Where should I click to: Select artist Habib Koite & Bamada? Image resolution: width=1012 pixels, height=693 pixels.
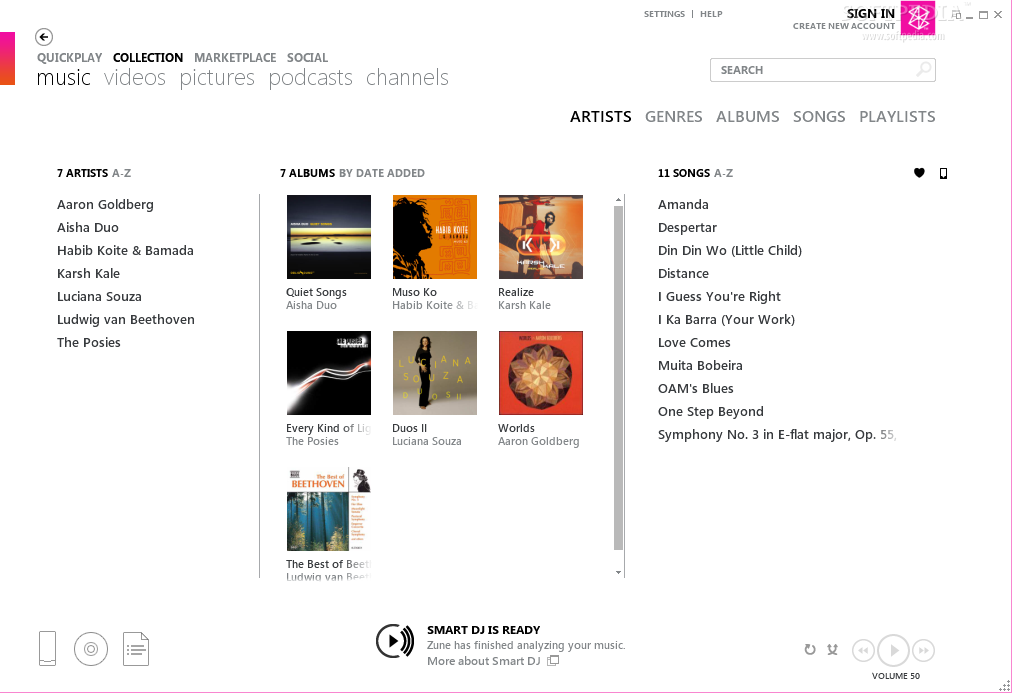(x=125, y=250)
